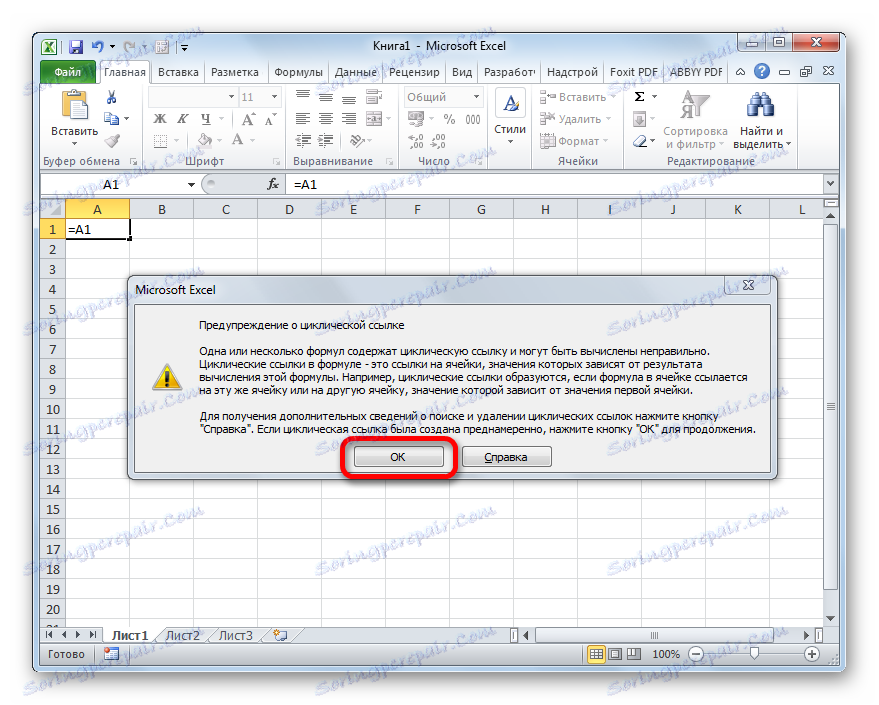Click the cell borders icon
This screenshot has height=705, width=879.
pyautogui.click(x=160, y=140)
